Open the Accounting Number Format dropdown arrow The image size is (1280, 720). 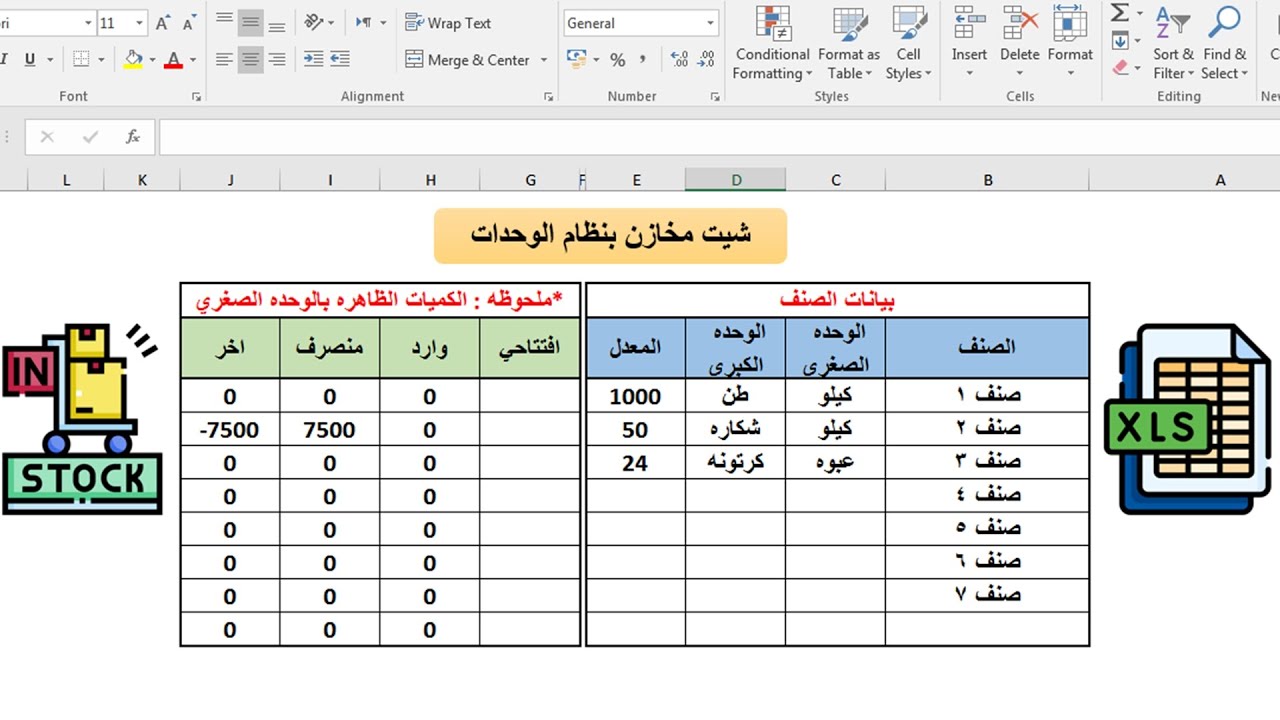coord(596,60)
